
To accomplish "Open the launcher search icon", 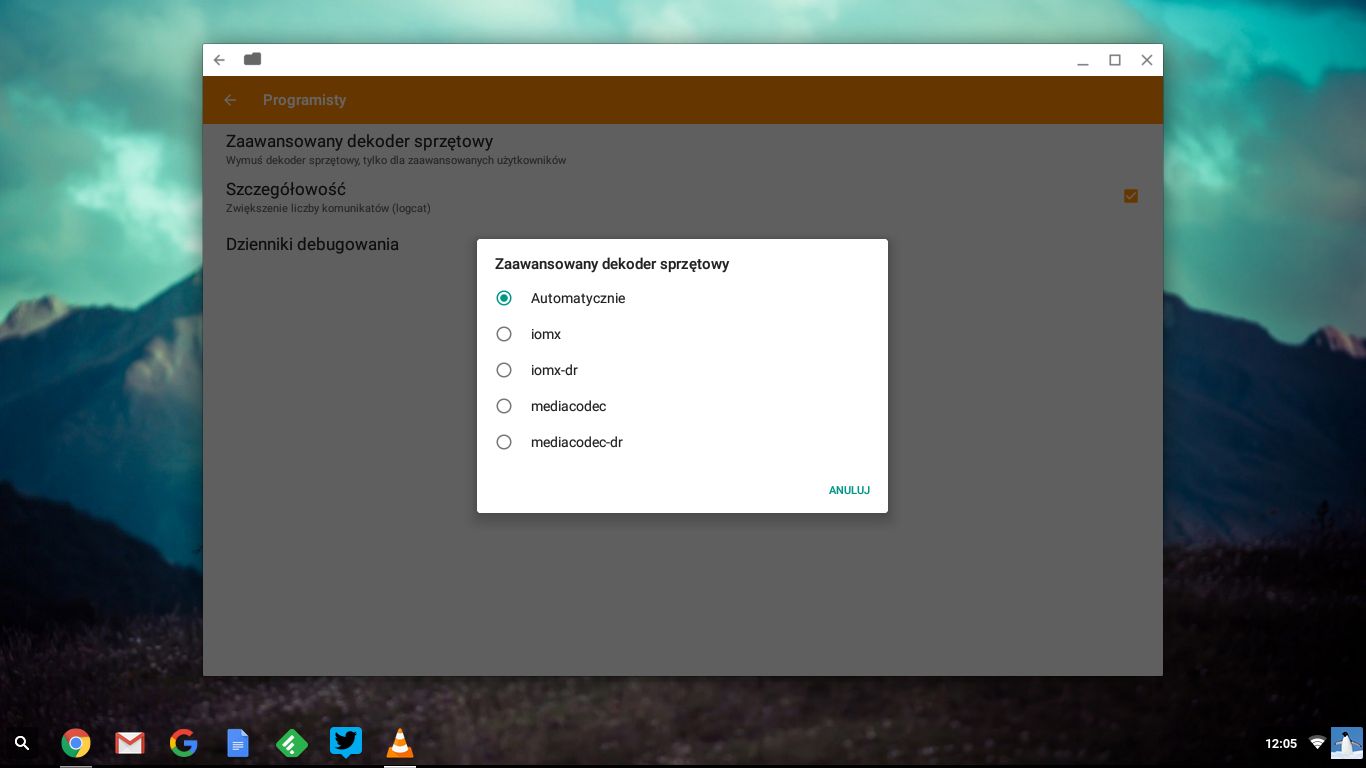I will pos(22,743).
